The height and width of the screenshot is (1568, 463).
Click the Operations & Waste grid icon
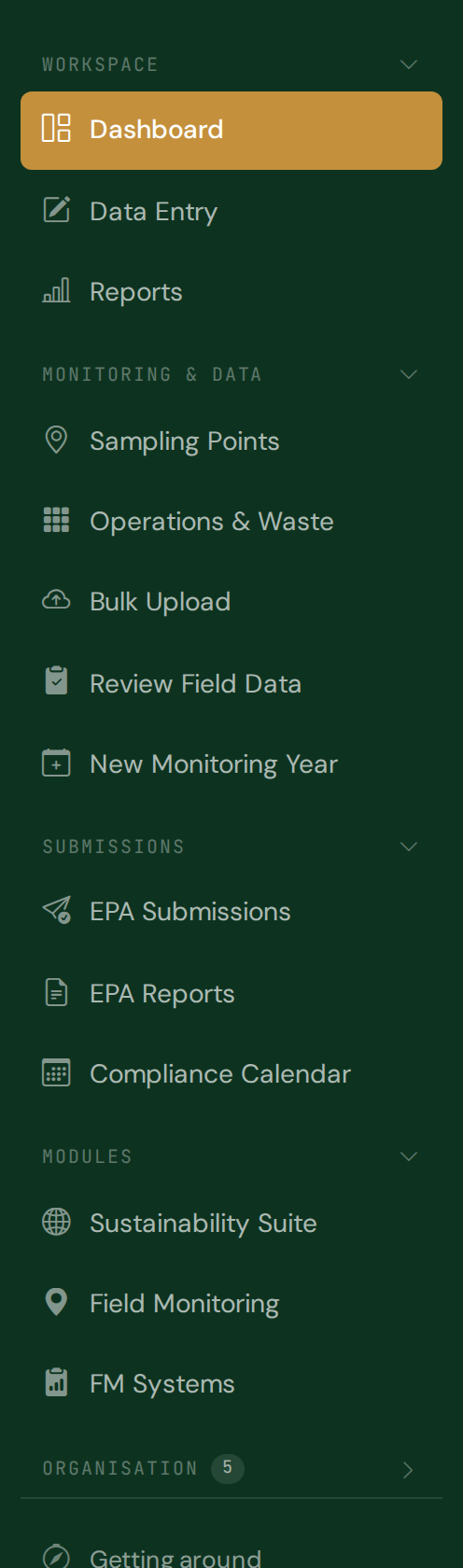pyautogui.click(x=56, y=520)
